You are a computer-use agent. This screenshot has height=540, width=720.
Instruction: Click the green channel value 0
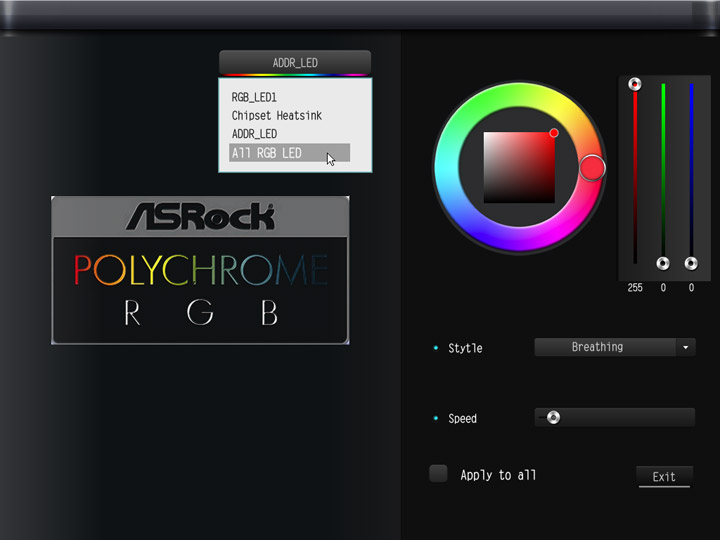(x=663, y=288)
